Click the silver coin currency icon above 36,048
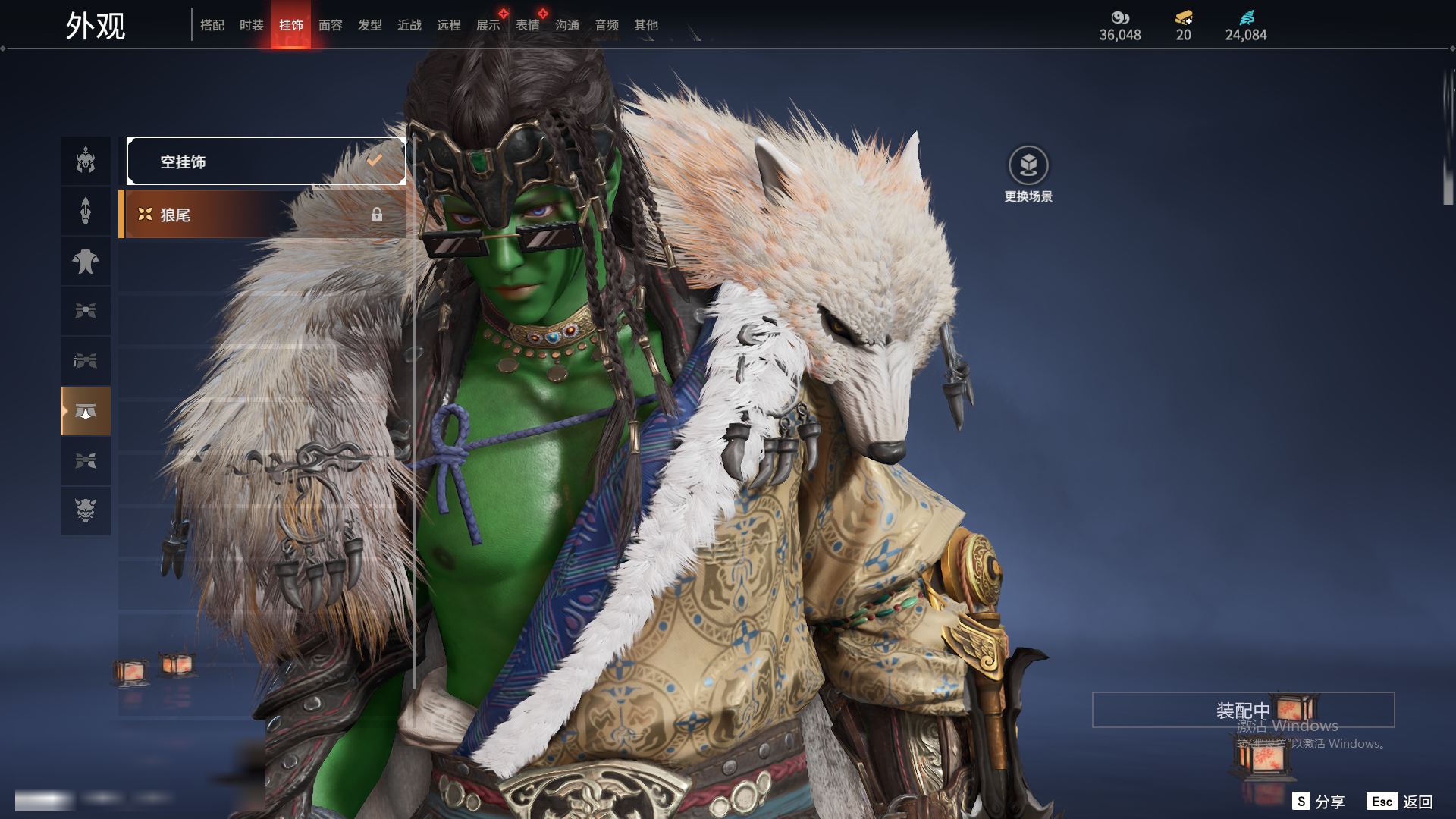 click(1120, 17)
